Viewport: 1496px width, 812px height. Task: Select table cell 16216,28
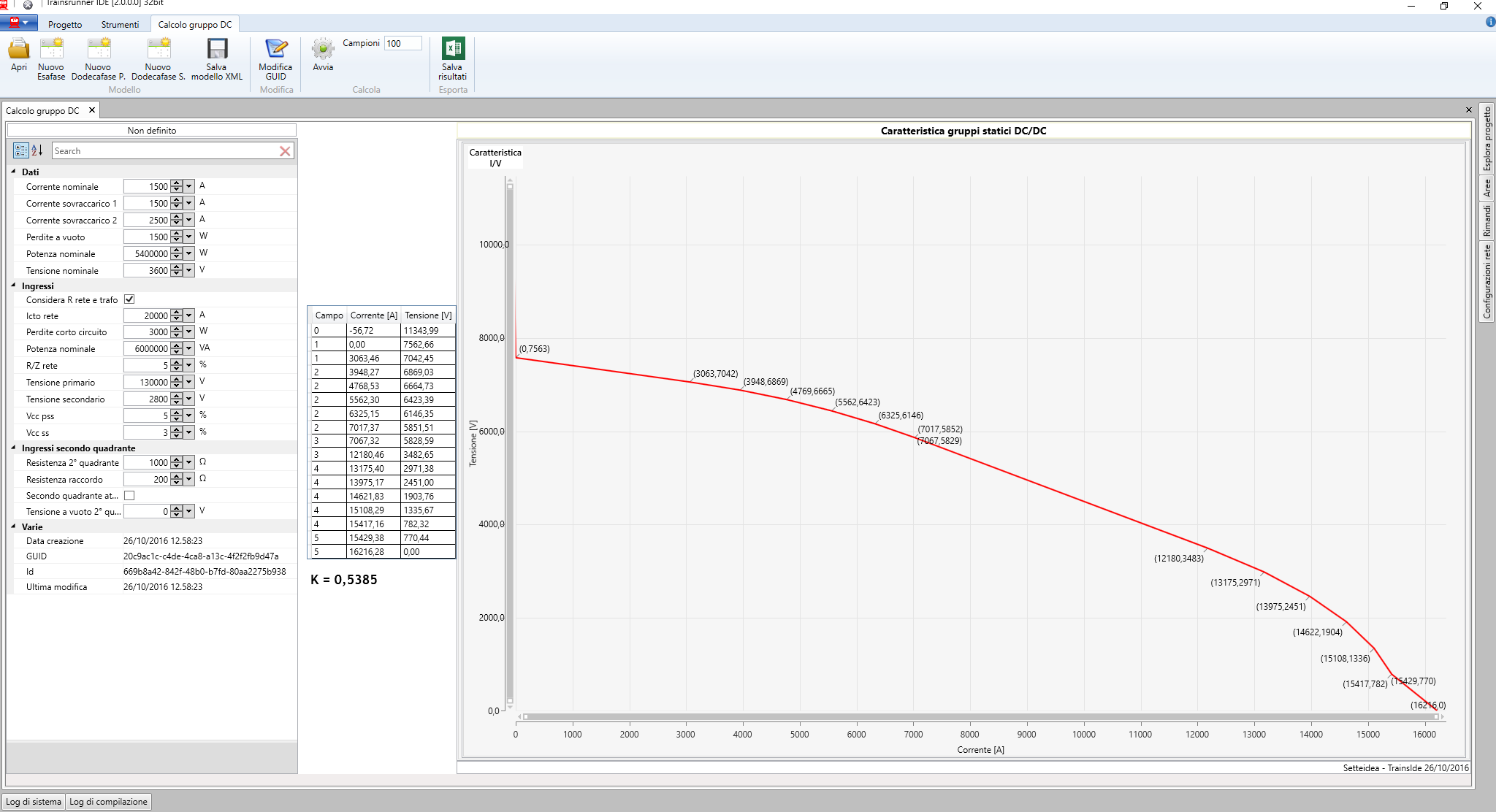(x=374, y=551)
